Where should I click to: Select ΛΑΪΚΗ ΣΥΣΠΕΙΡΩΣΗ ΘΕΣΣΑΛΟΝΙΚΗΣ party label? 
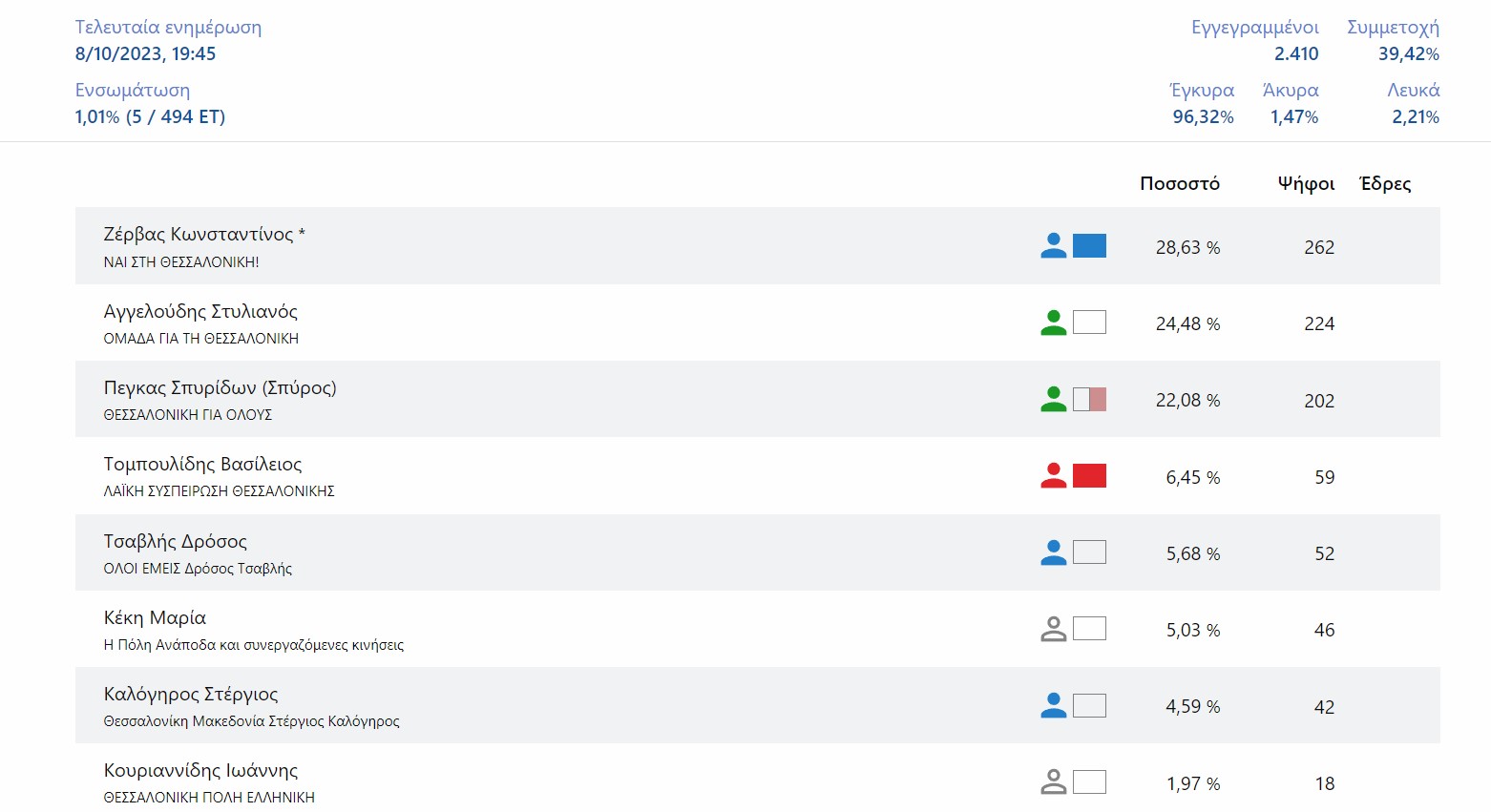pos(219,491)
